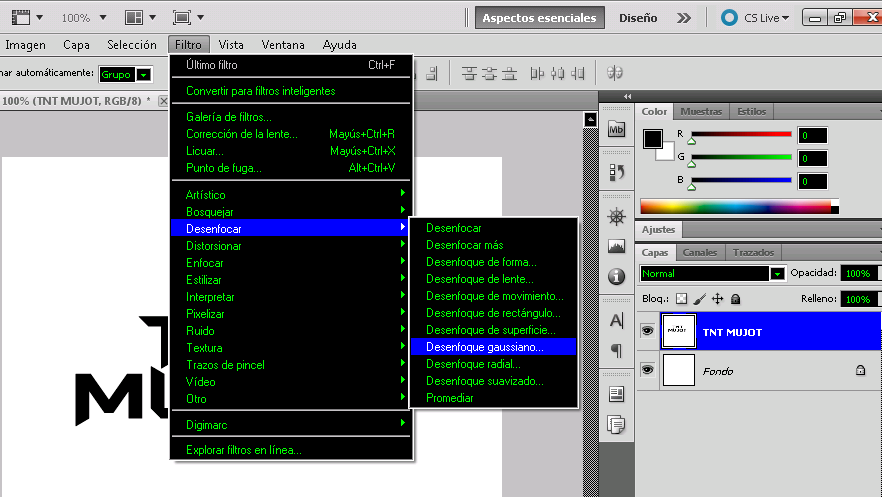Click the Opacidad value field

coord(856,273)
